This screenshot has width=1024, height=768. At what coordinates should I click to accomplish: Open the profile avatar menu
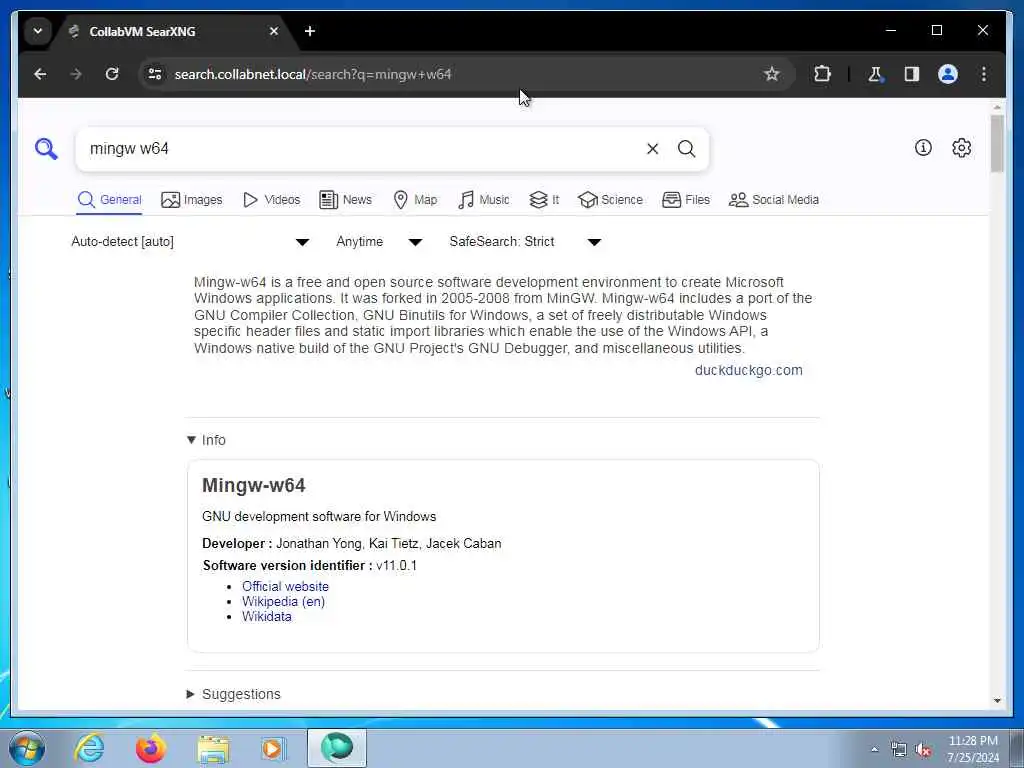click(x=948, y=74)
